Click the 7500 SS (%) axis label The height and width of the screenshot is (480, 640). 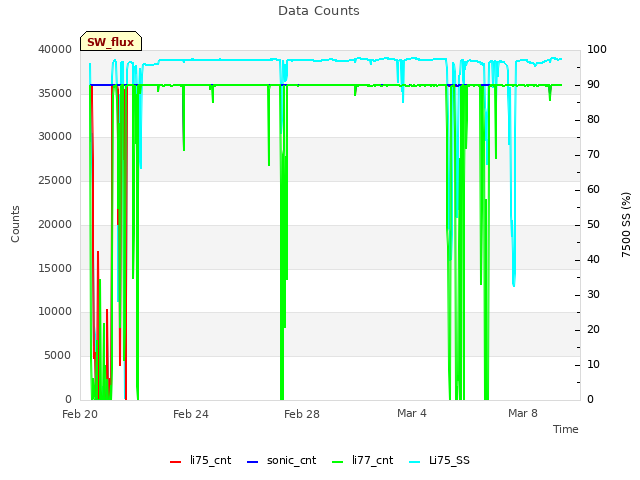[626, 224]
